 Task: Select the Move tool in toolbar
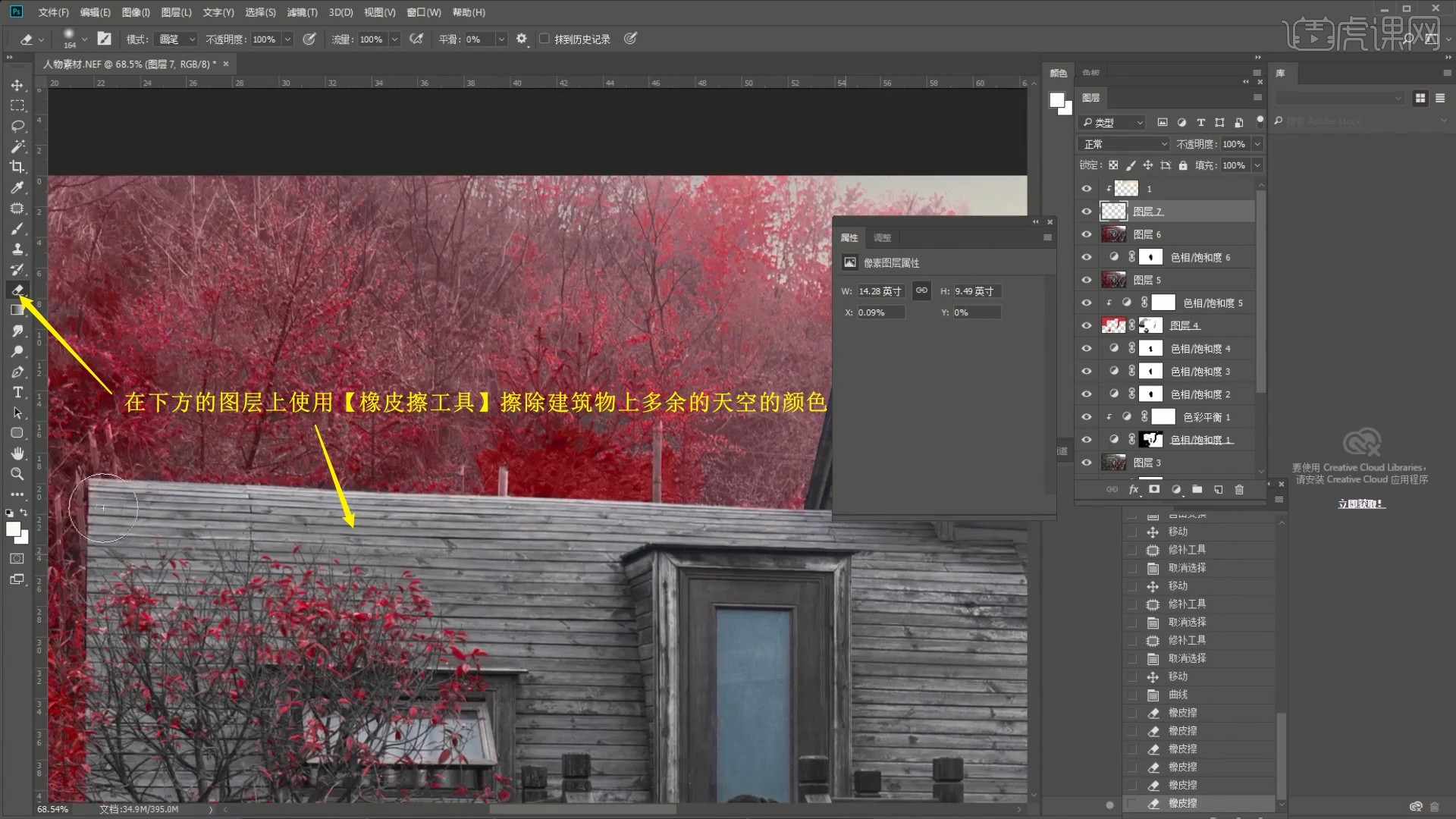coord(17,85)
